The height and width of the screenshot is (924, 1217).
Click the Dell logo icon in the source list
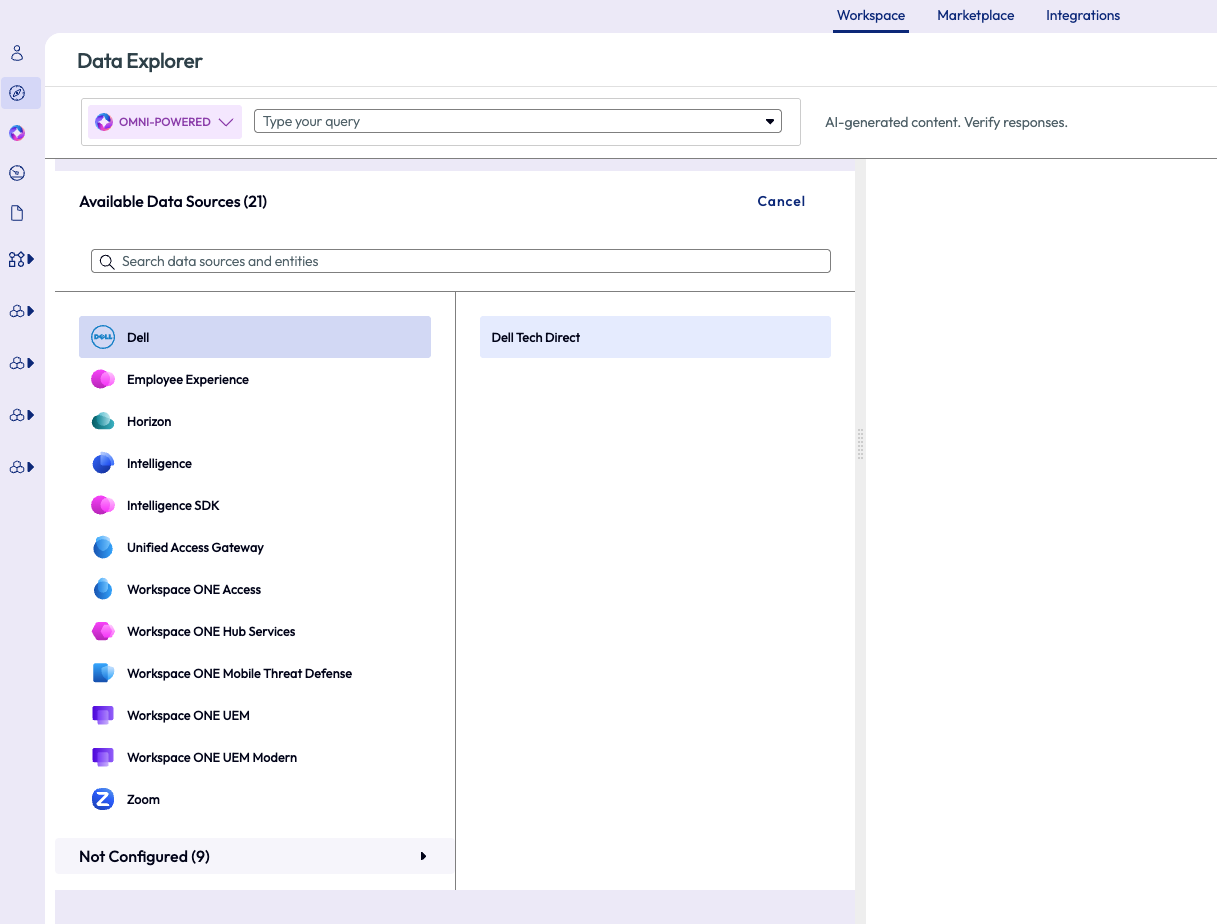pyautogui.click(x=103, y=337)
